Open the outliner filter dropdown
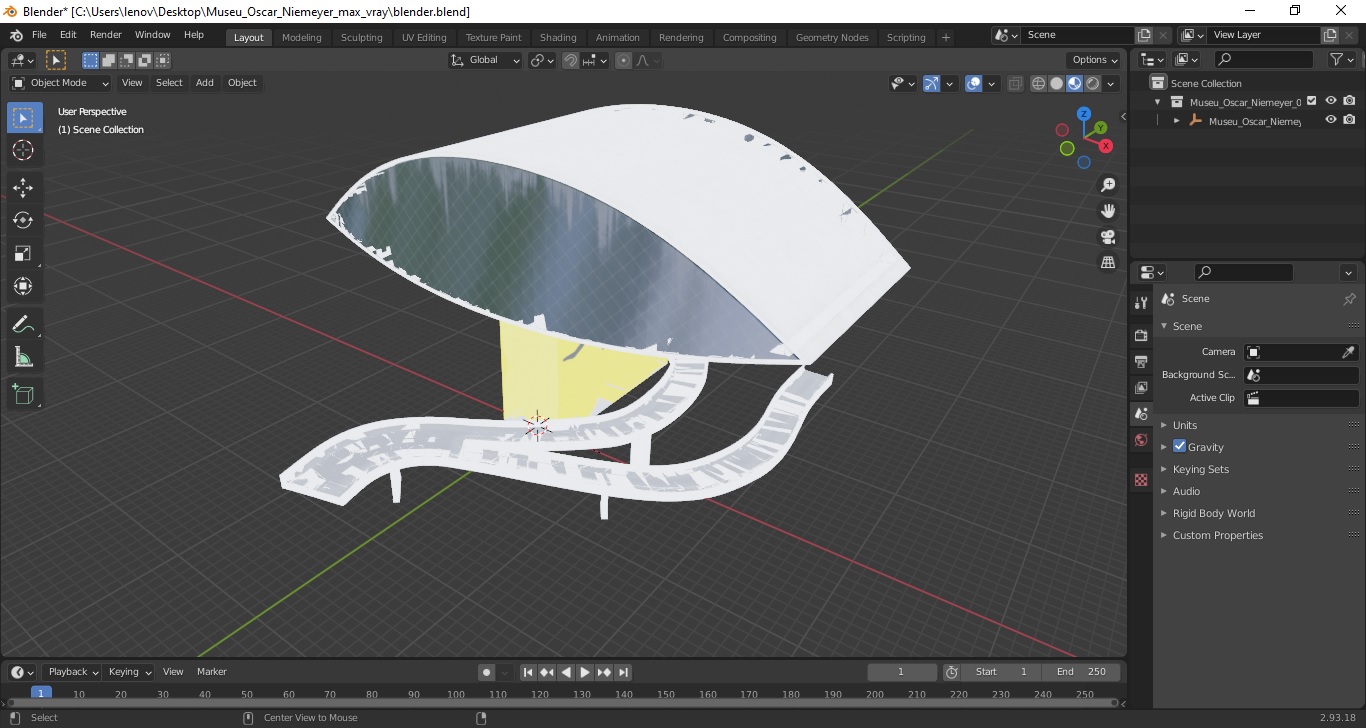The height and width of the screenshot is (728, 1366). click(1342, 60)
